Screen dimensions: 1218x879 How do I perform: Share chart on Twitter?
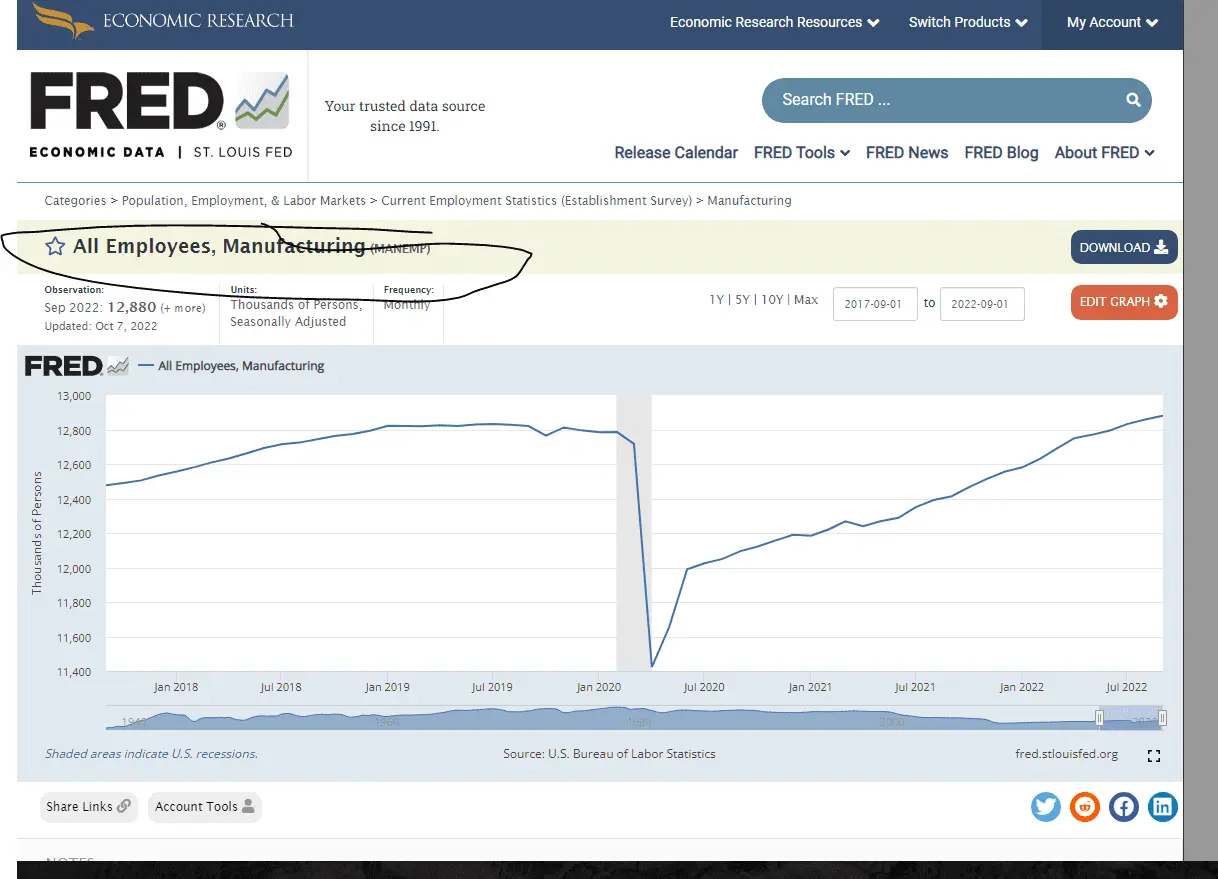point(1045,806)
